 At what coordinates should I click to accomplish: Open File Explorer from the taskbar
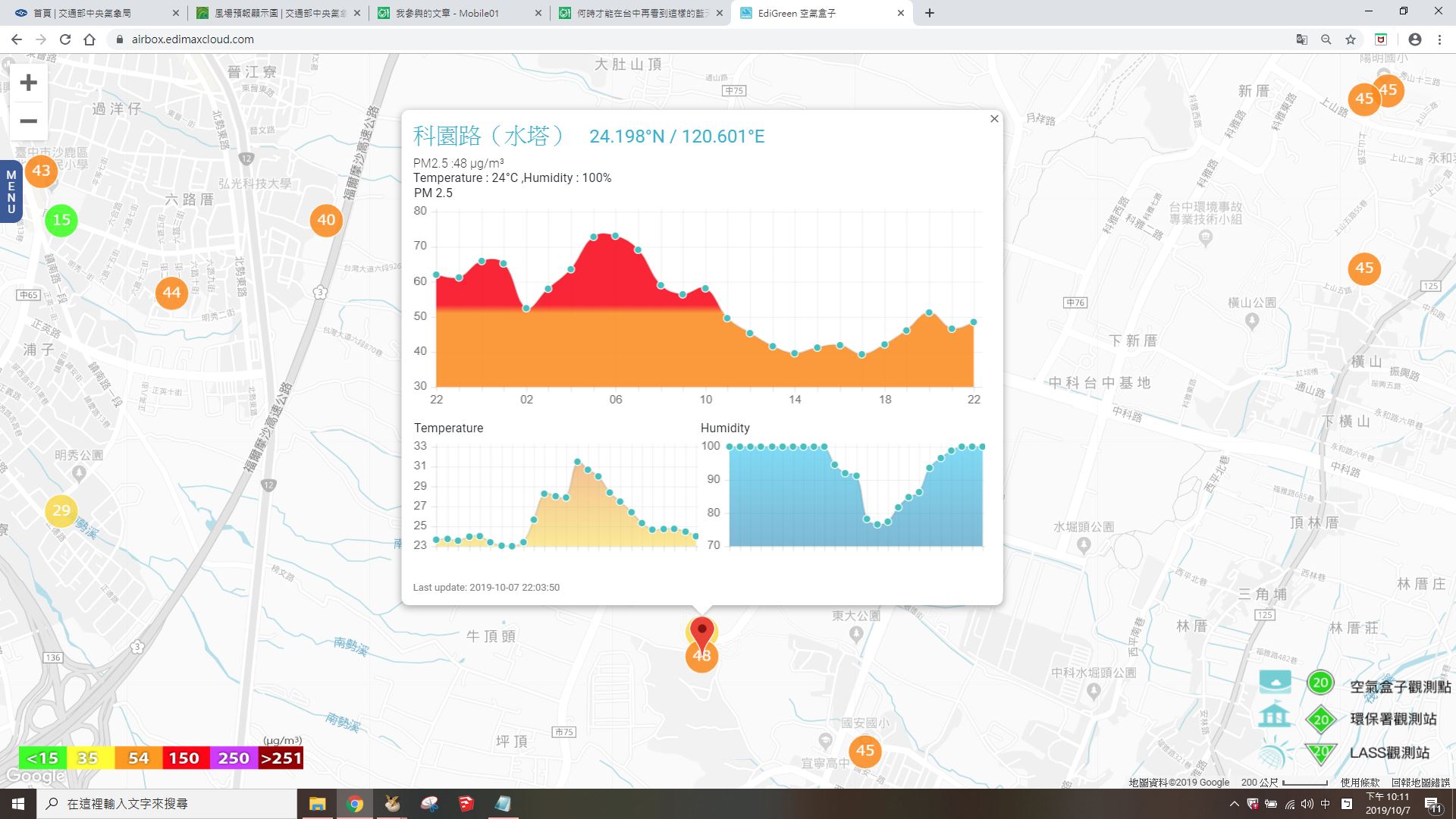(317, 804)
